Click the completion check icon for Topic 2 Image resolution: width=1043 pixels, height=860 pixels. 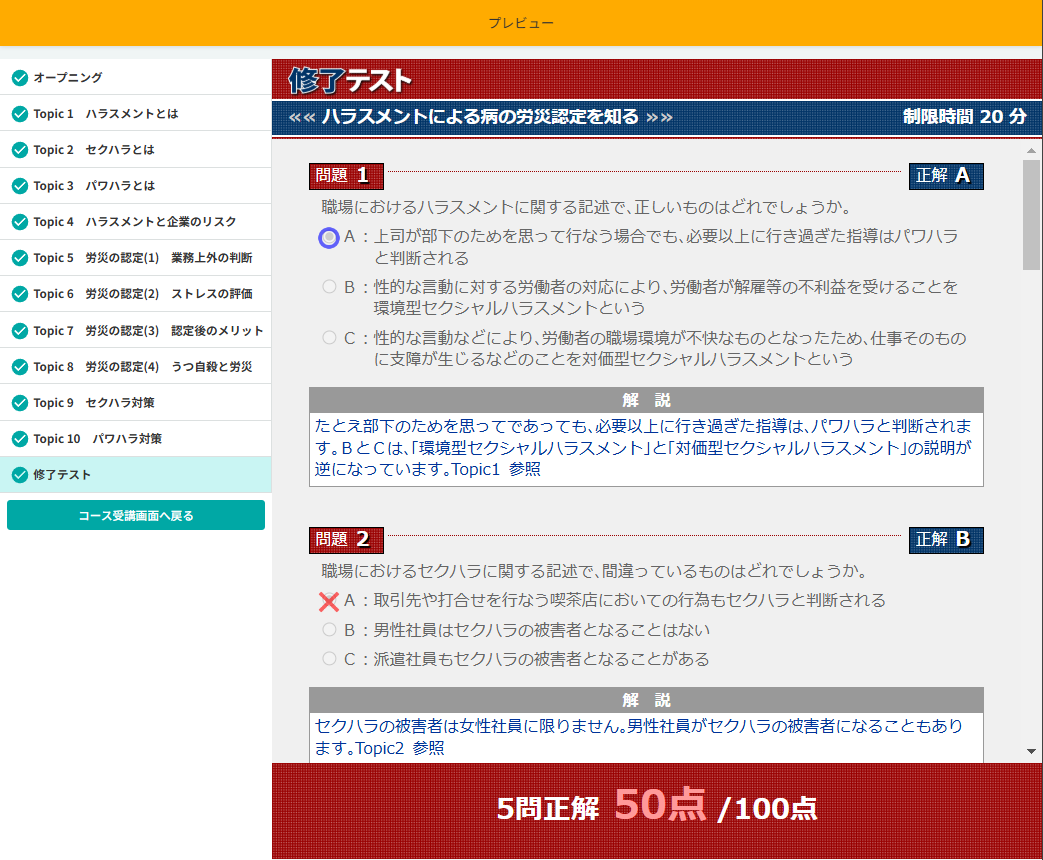[20, 150]
